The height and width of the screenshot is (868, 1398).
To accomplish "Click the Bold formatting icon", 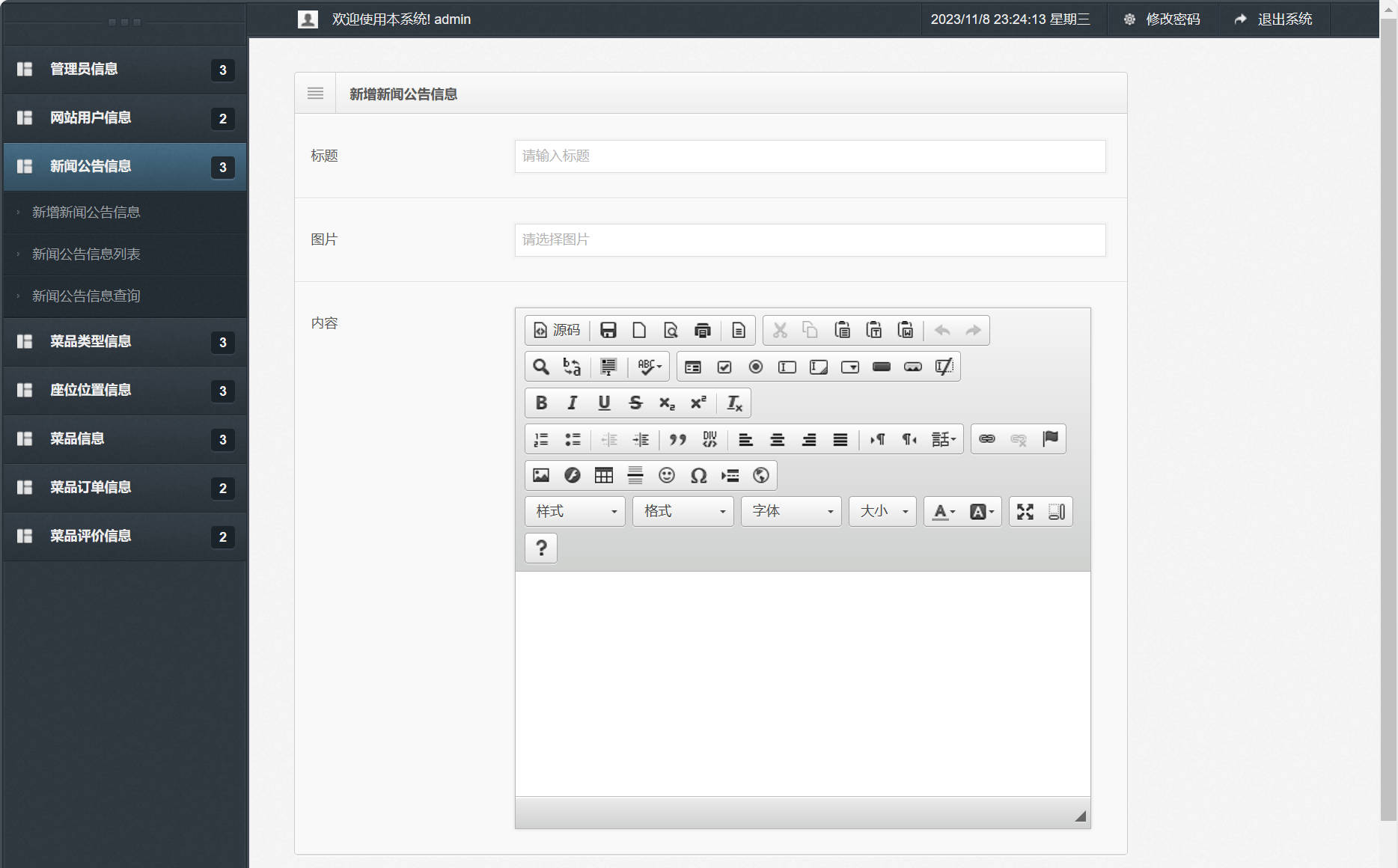I will click(541, 403).
